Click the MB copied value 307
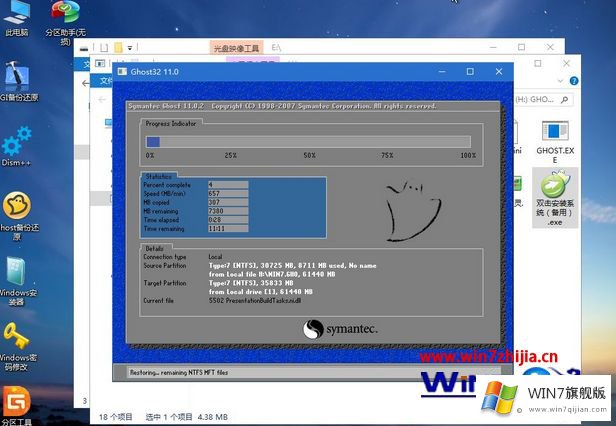The image size is (616, 426). (x=228, y=202)
